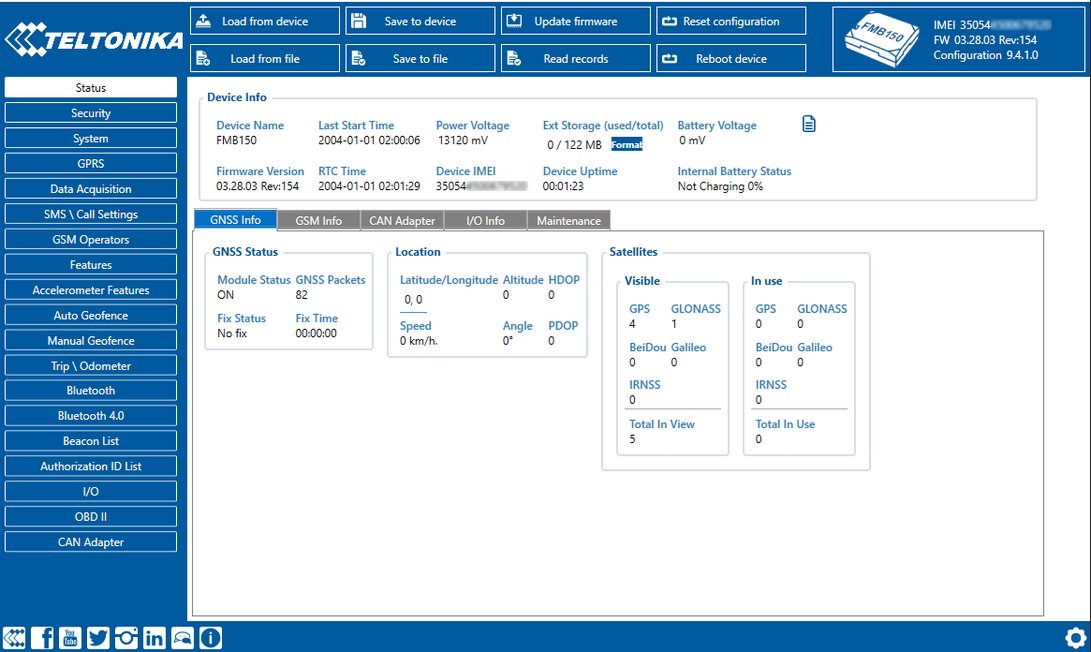Select the Maintenance tab
Screen dimensions: 1091x652
(568, 221)
